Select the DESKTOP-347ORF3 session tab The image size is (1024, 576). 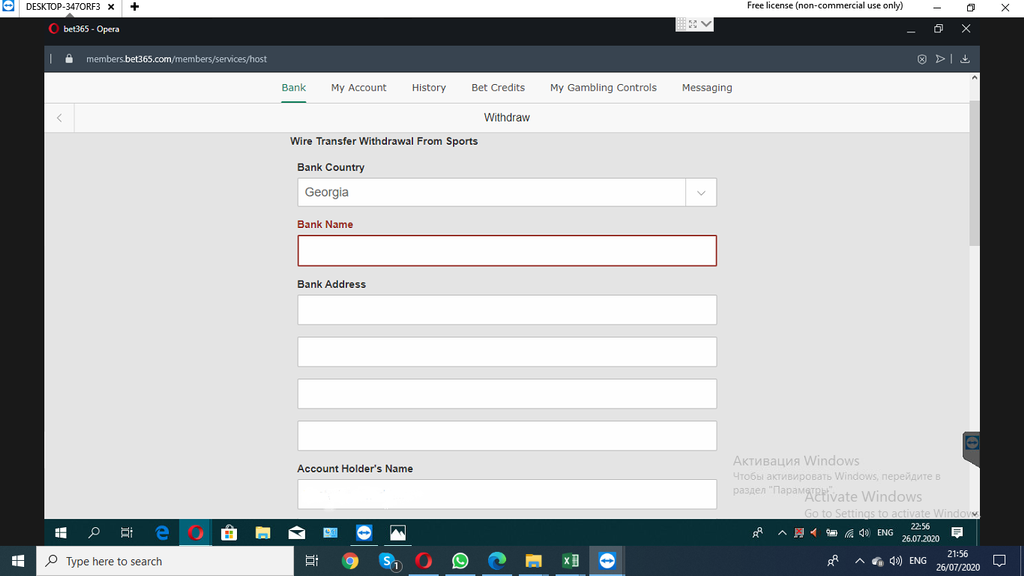pos(63,7)
